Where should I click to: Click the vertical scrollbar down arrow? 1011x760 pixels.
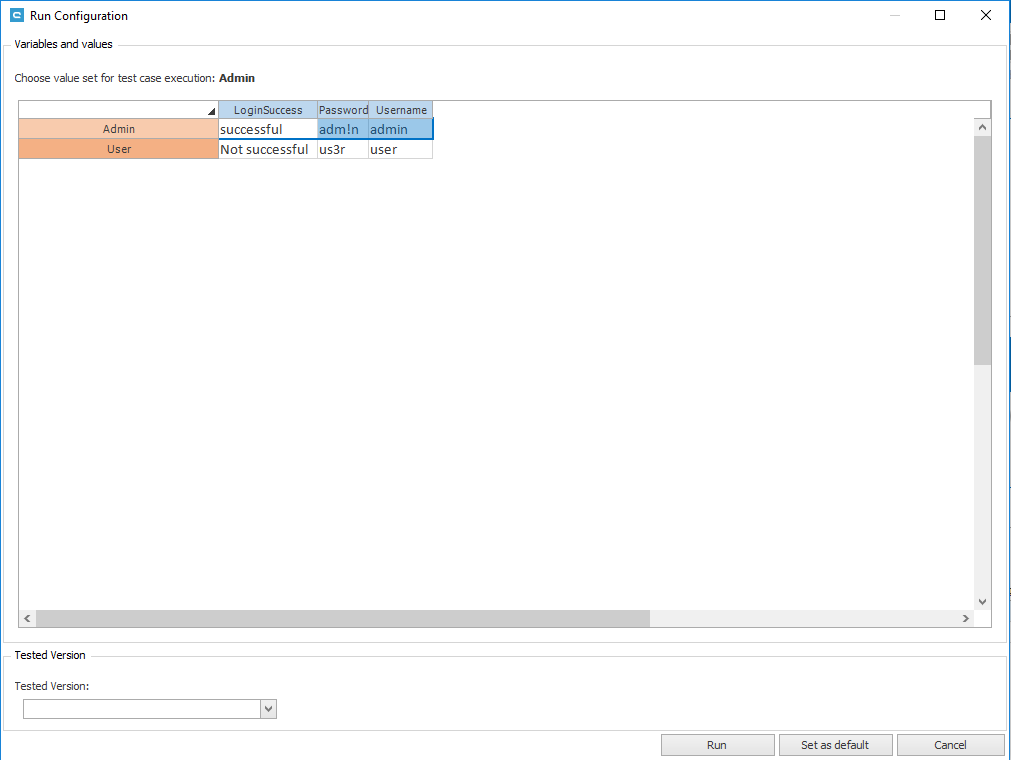982,601
